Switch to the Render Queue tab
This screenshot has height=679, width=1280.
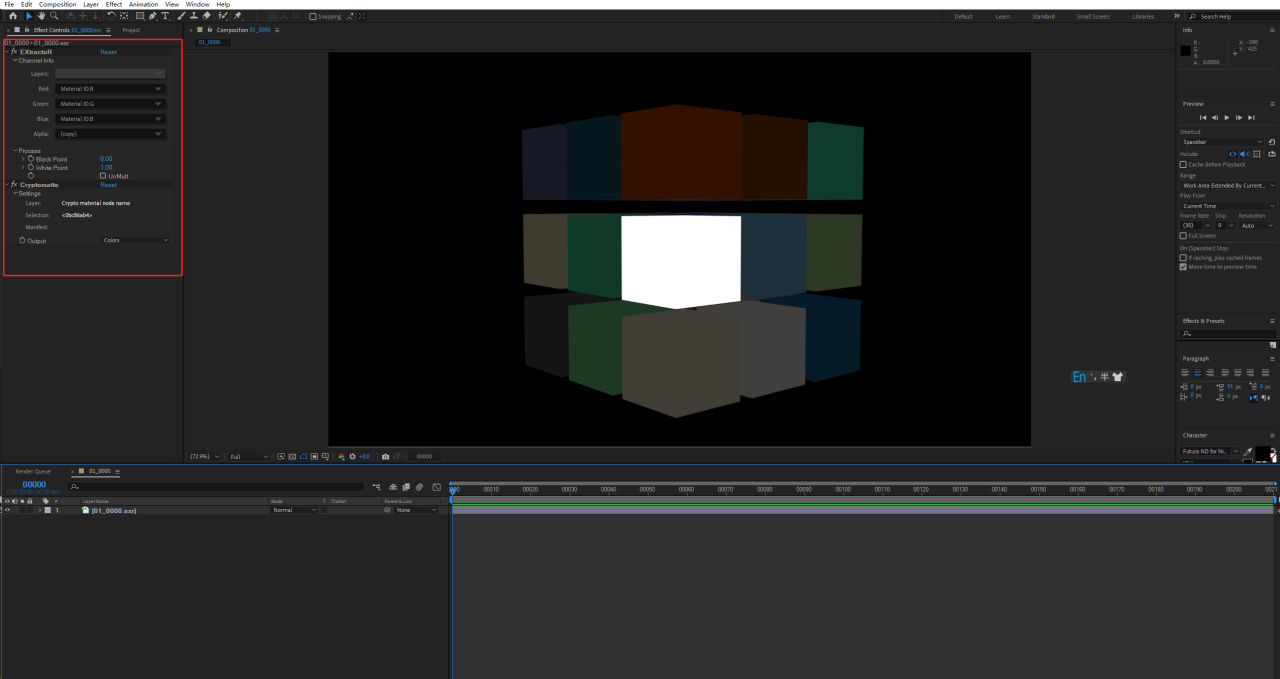tap(33, 471)
